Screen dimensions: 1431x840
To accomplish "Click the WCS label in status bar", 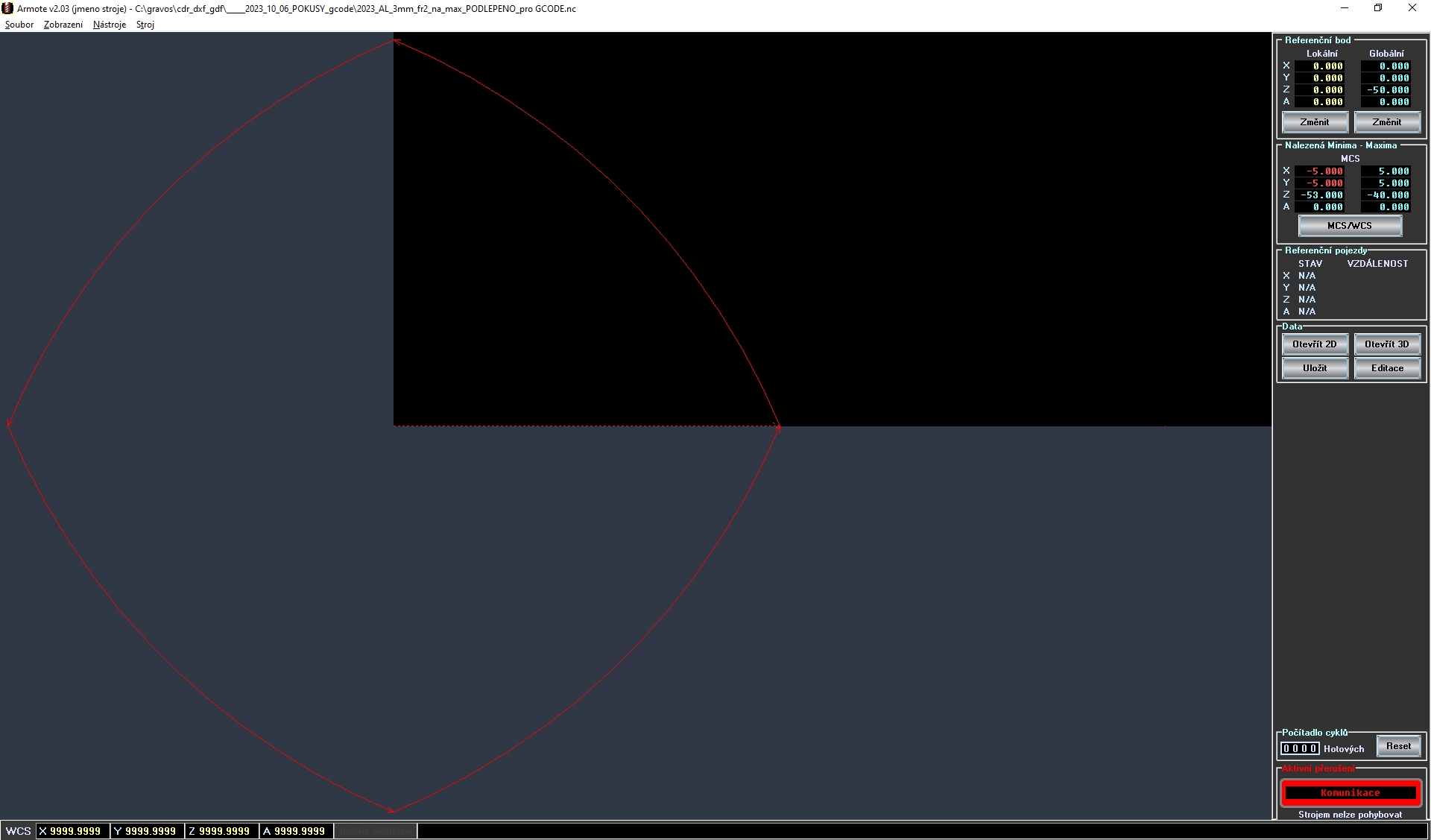I will (x=19, y=831).
